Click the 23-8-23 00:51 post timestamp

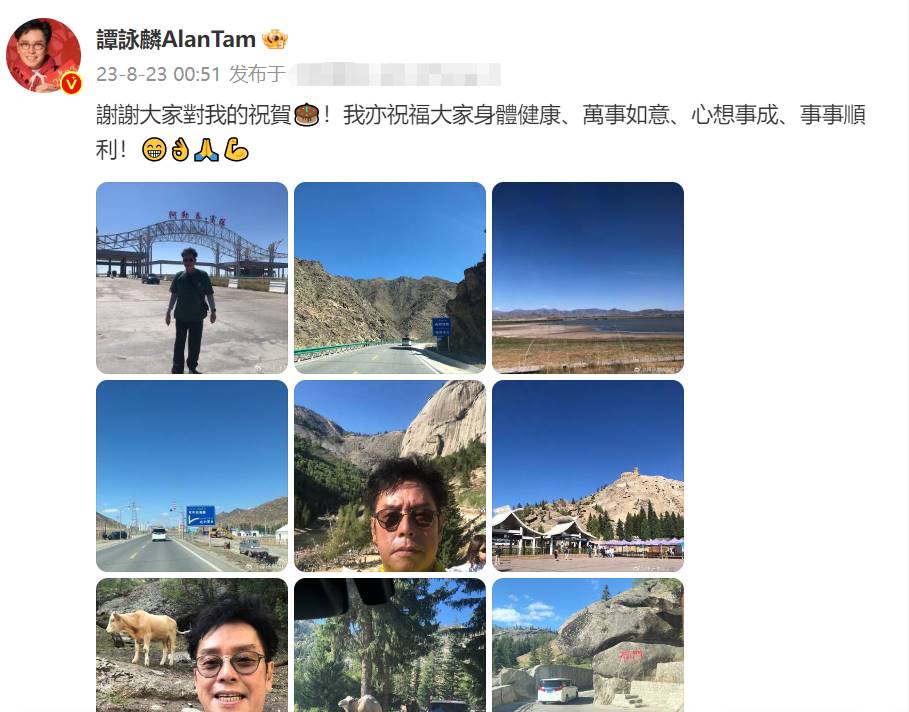pyautogui.click(x=158, y=74)
